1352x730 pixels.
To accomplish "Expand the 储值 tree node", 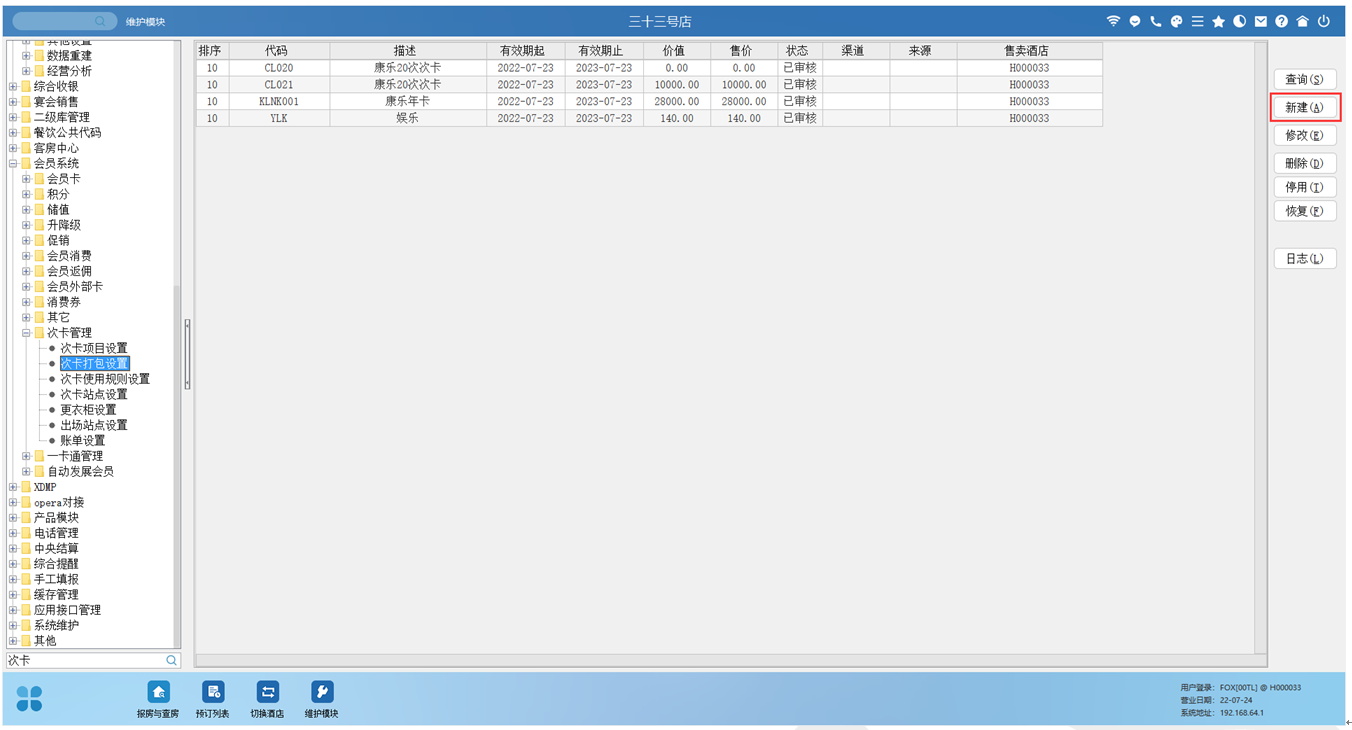I will (x=26, y=210).
